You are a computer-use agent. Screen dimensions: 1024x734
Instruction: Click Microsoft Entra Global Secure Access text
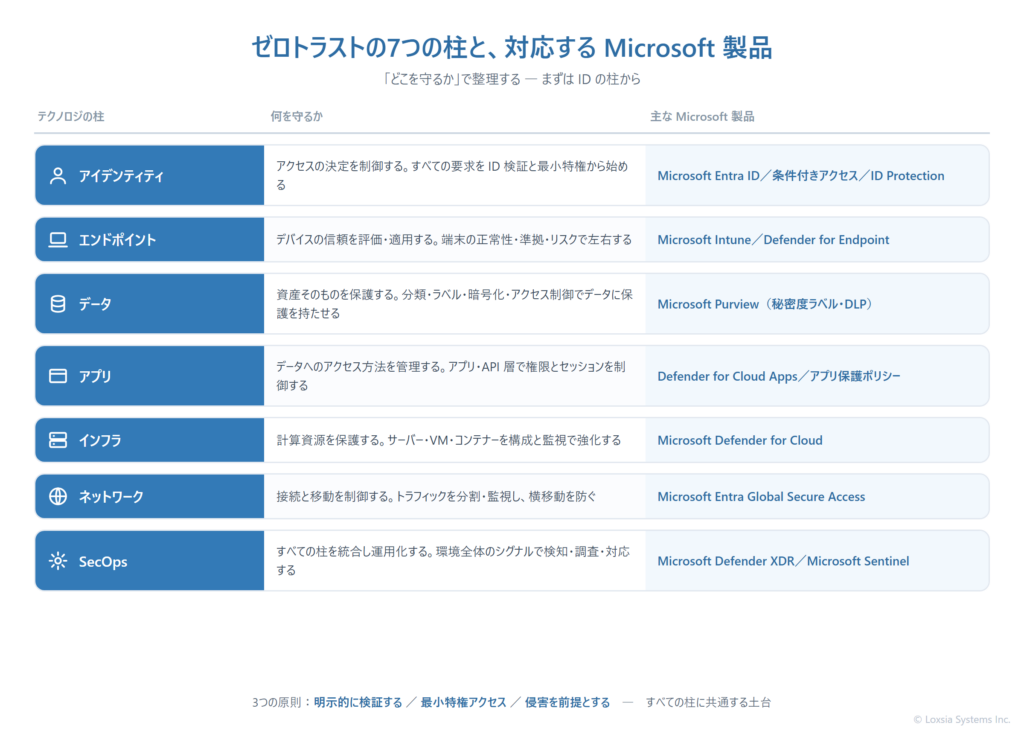761,496
